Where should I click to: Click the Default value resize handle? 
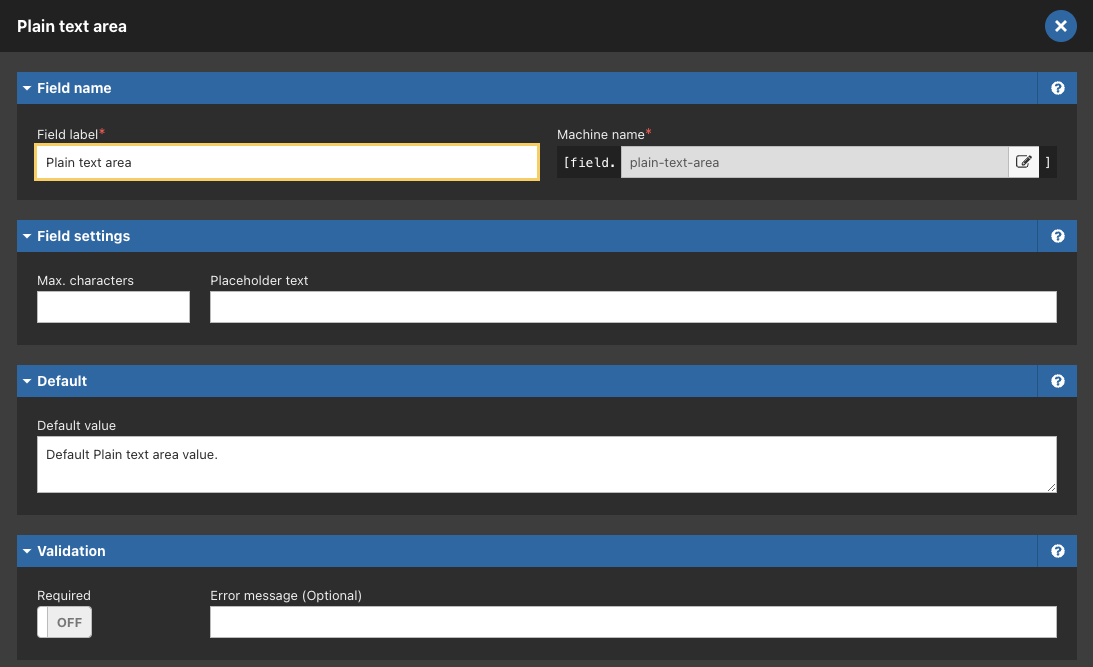click(1052, 488)
